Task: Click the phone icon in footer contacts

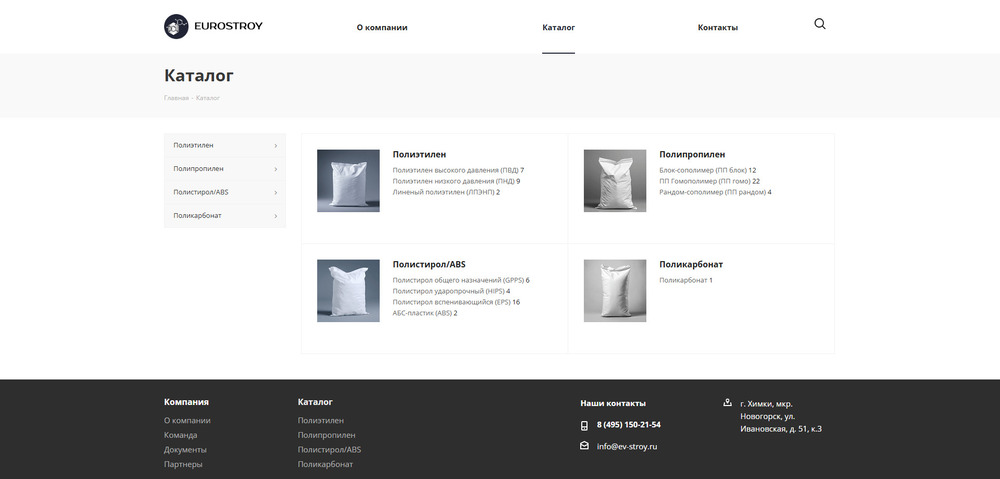Action: (x=584, y=425)
